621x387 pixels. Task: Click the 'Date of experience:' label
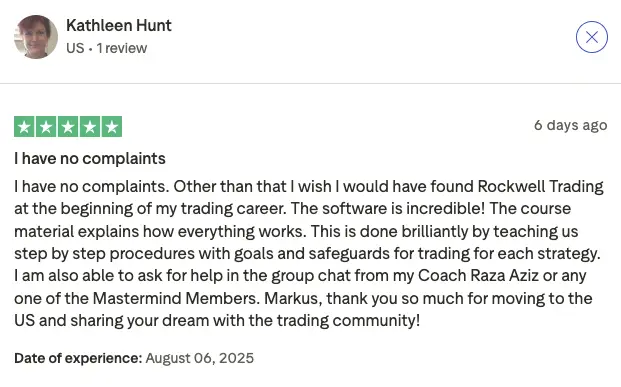[x=78, y=358]
